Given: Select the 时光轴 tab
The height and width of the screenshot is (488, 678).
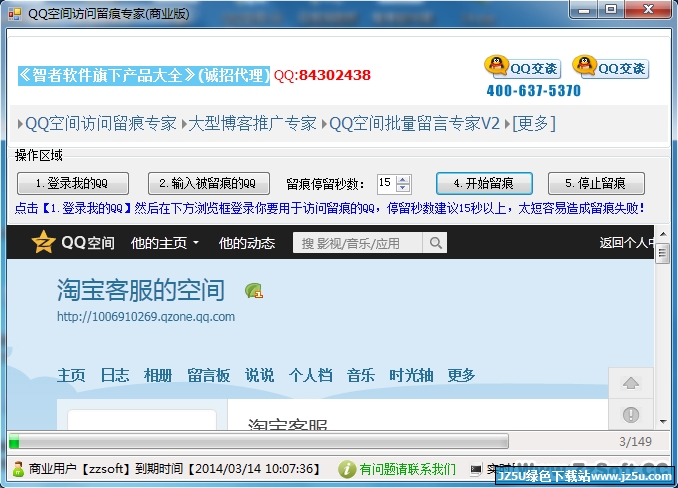Looking at the screenshot, I should point(411,375).
